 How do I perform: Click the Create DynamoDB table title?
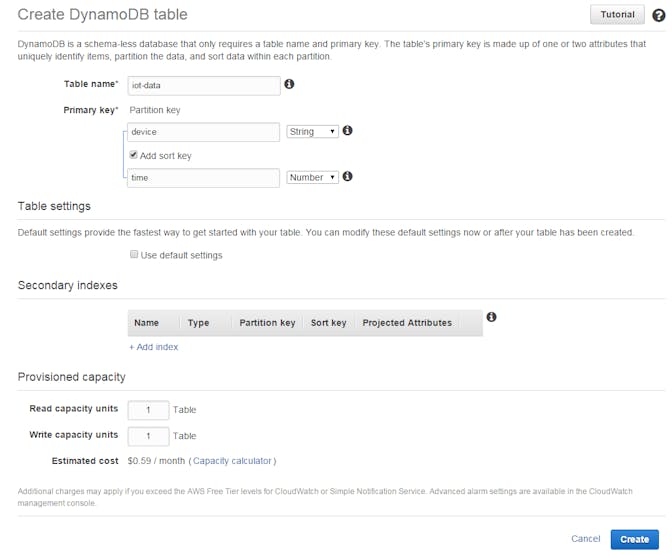pos(102,15)
